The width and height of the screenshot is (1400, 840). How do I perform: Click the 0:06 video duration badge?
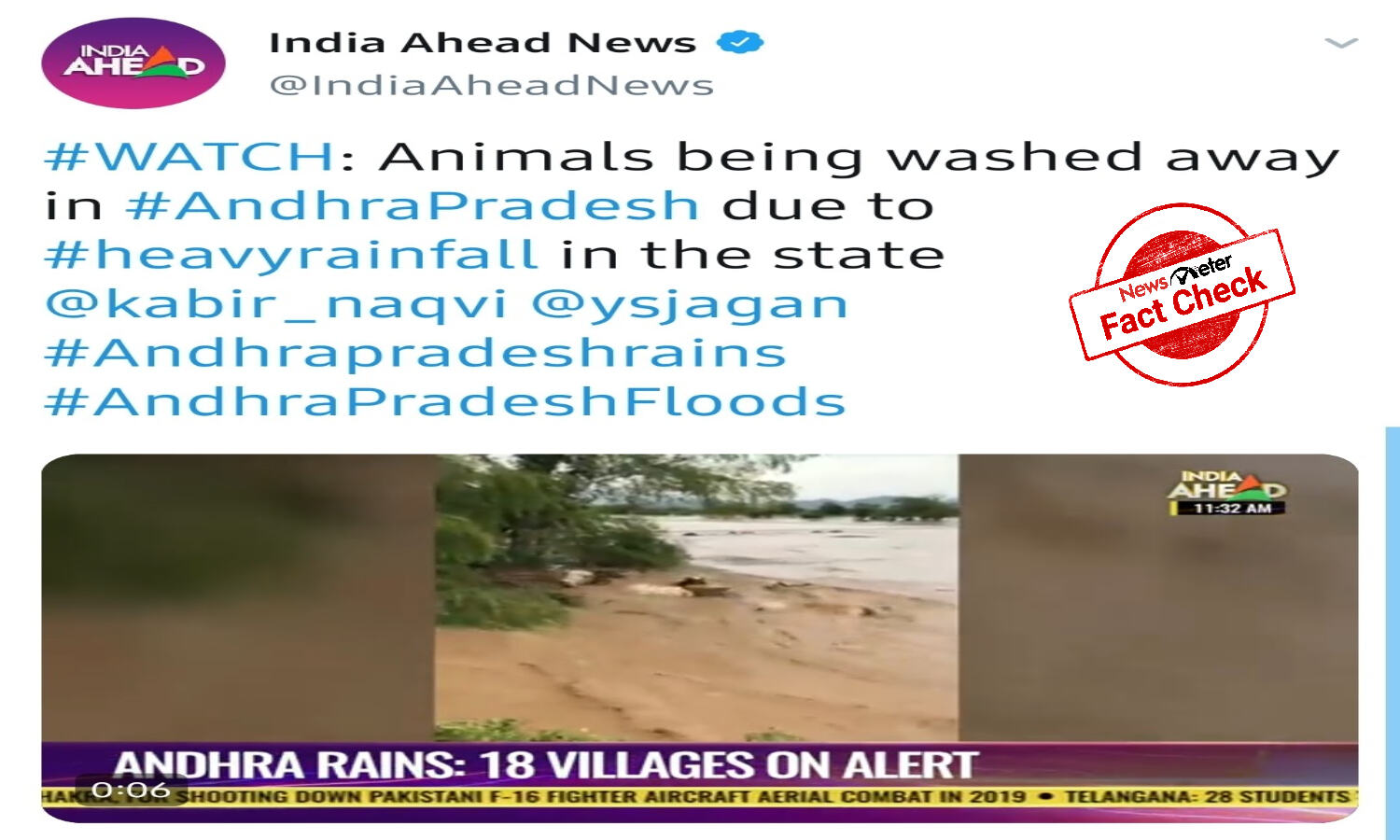[x=132, y=791]
